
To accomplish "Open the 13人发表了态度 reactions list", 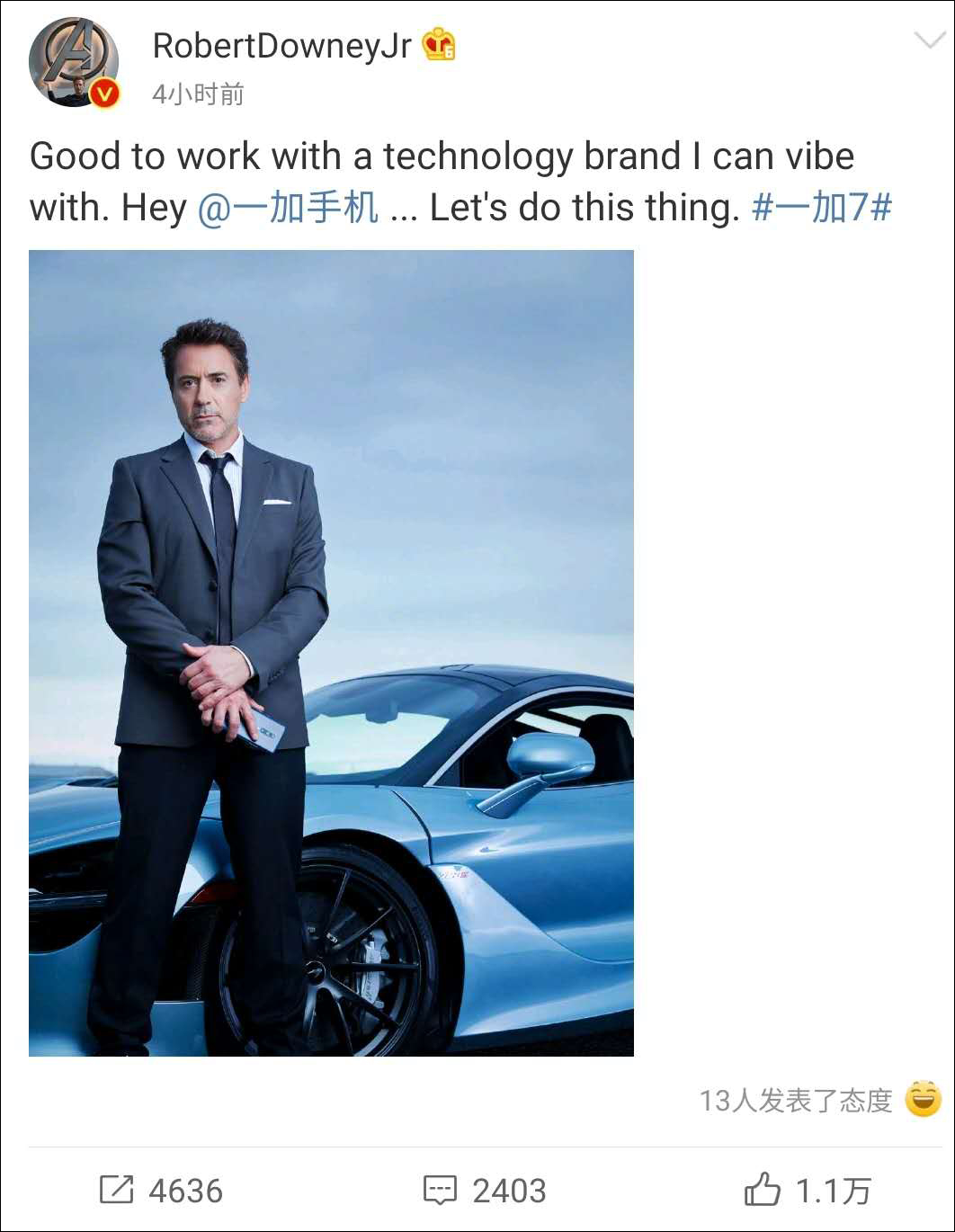I will point(796,1100).
